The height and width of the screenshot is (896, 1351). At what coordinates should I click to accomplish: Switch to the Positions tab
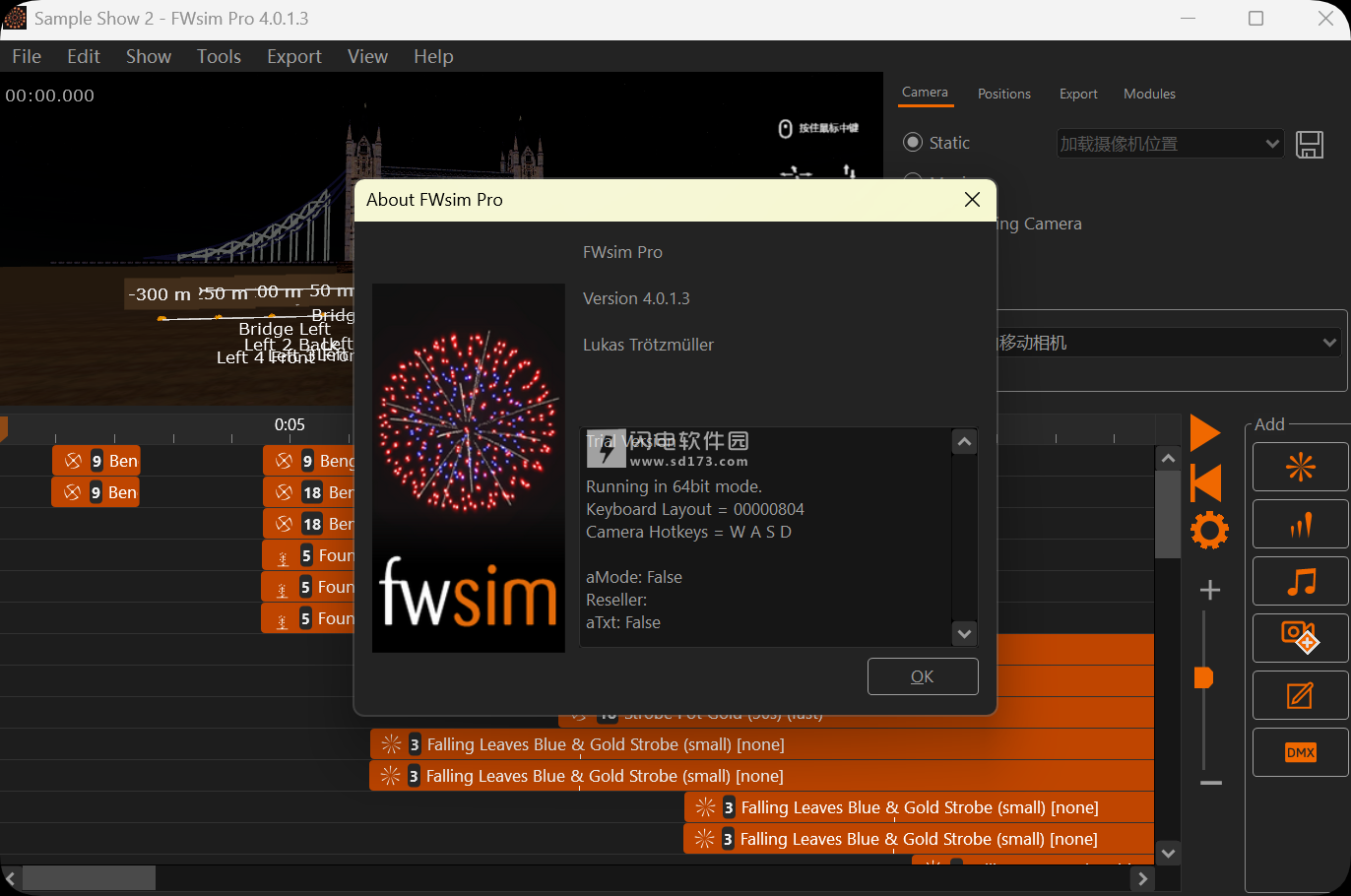click(1004, 94)
